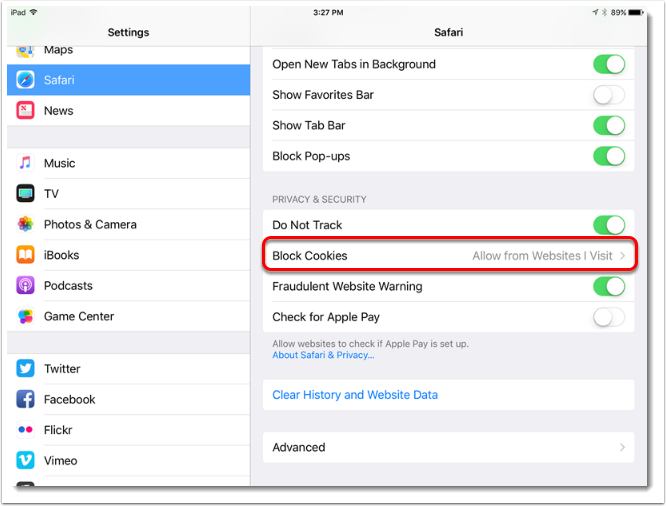Turn off Open New Tabs in Background

tap(609, 64)
